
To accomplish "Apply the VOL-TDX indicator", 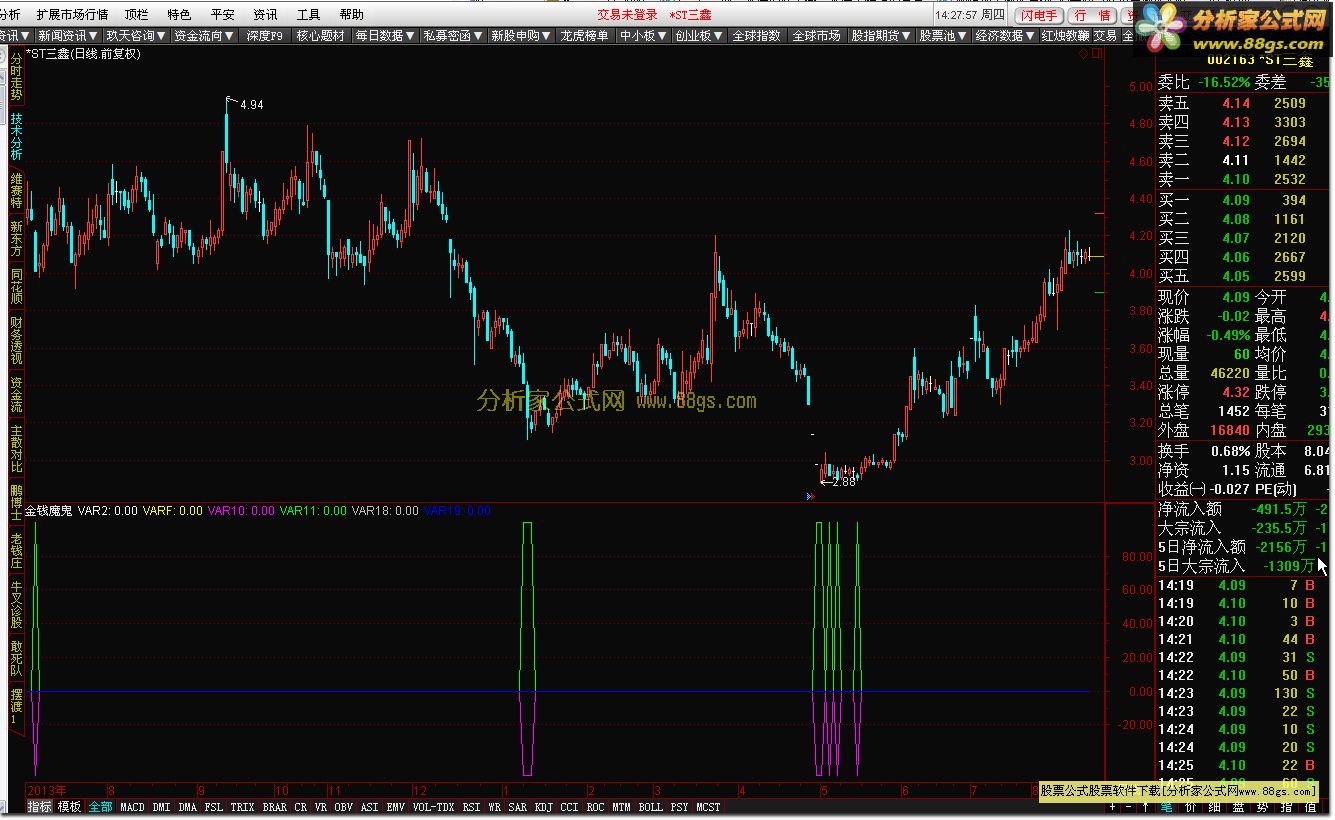I will [433, 807].
